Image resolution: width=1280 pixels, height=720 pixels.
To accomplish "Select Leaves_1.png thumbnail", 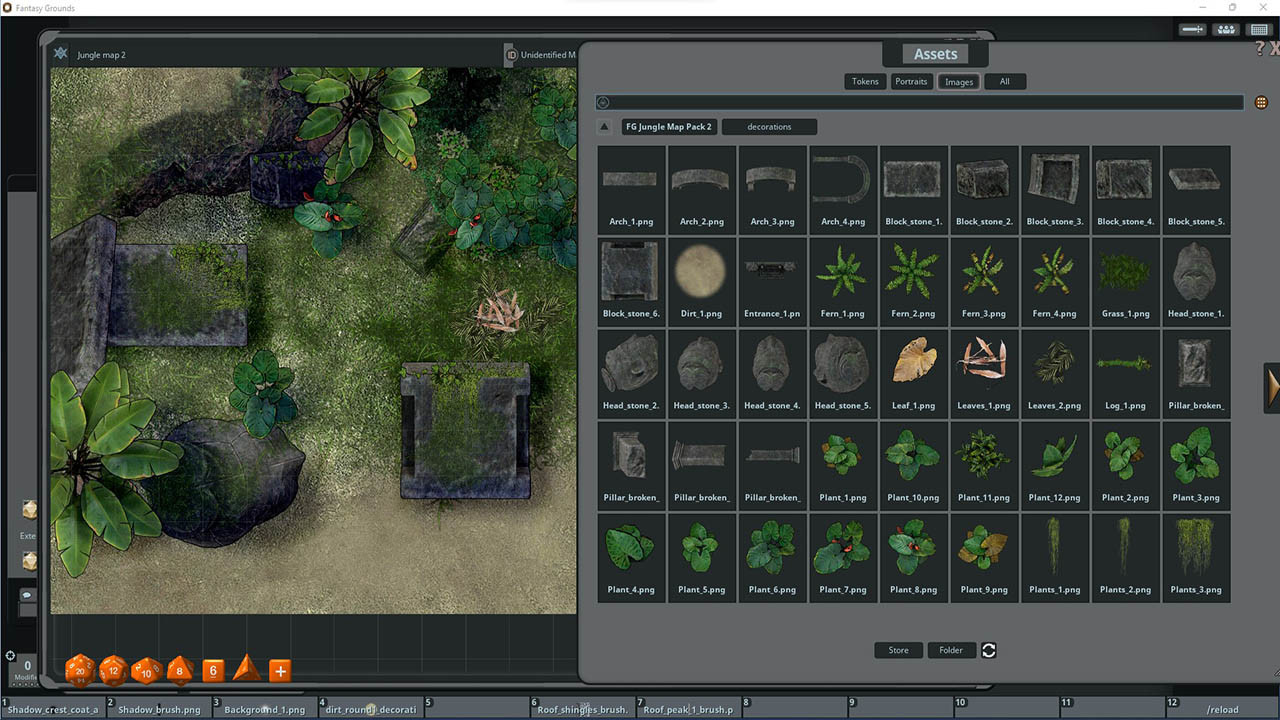I will [984, 374].
